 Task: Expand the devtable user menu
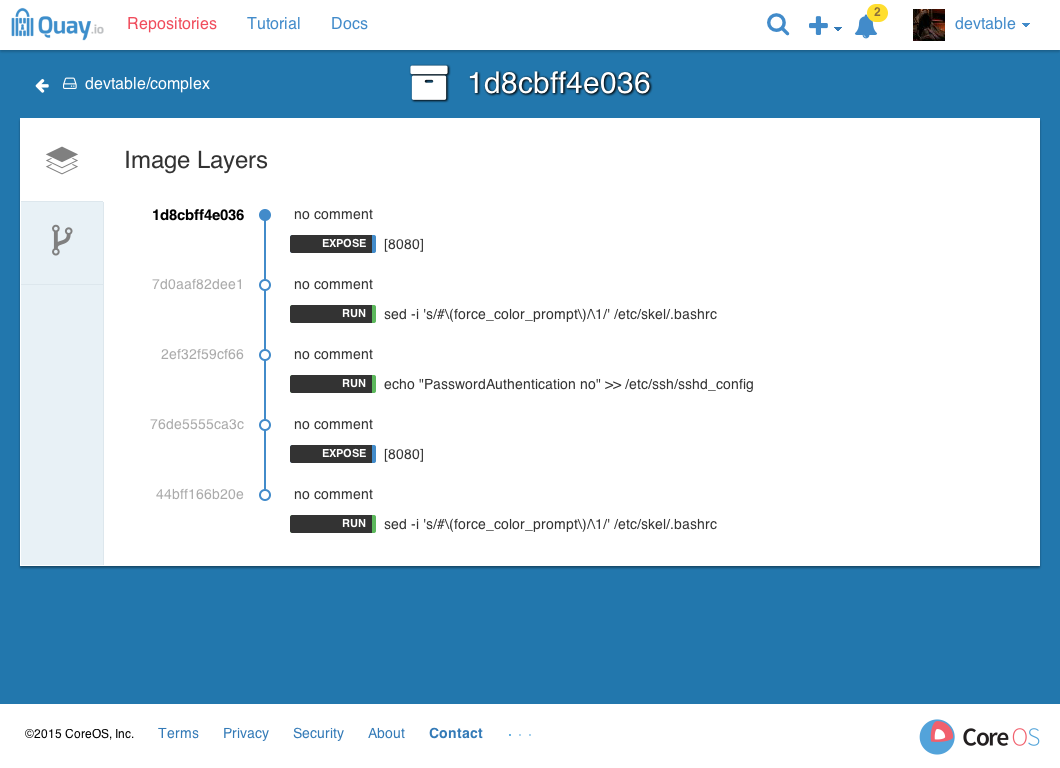tap(992, 24)
